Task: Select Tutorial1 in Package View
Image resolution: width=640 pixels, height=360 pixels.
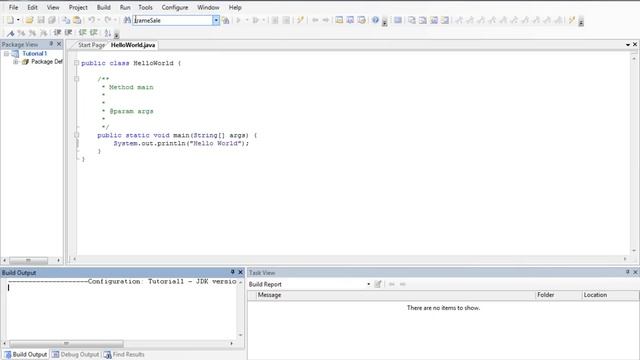Action: tap(35, 53)
